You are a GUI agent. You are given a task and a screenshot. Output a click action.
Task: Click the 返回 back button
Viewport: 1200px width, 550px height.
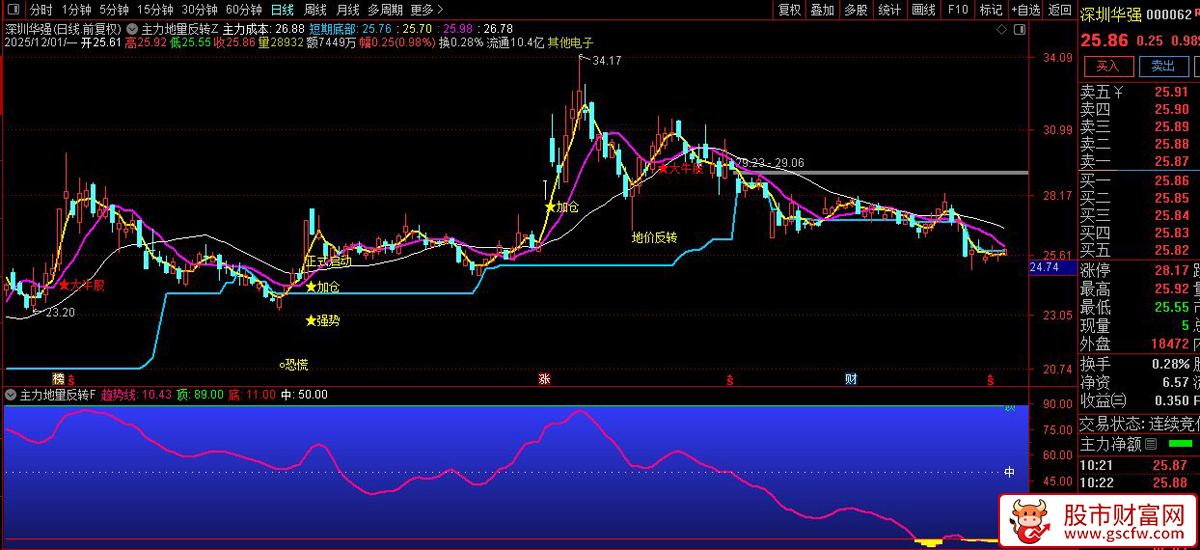[1059, 10]
